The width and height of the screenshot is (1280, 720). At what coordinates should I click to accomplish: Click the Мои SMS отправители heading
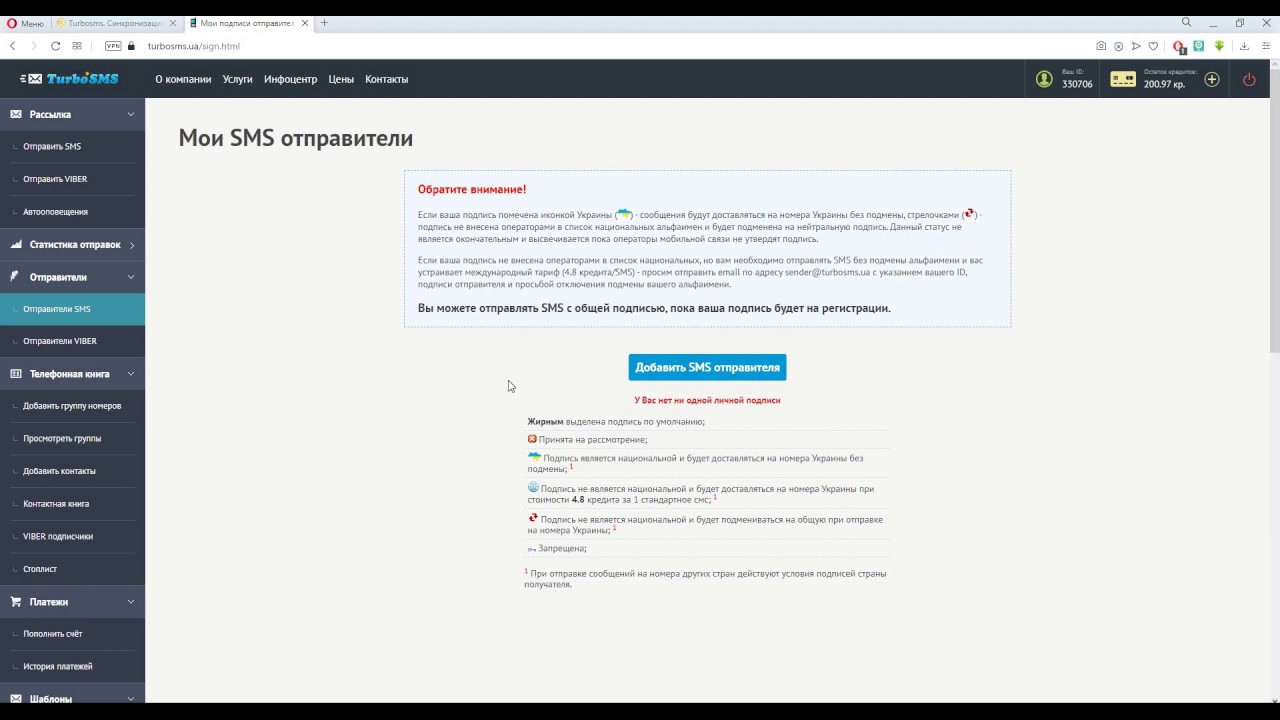pyautogui.click(x=296, y=138)
